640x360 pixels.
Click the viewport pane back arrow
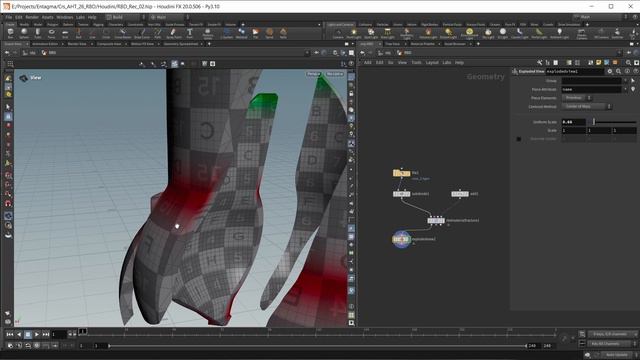(x=7, y=53)
